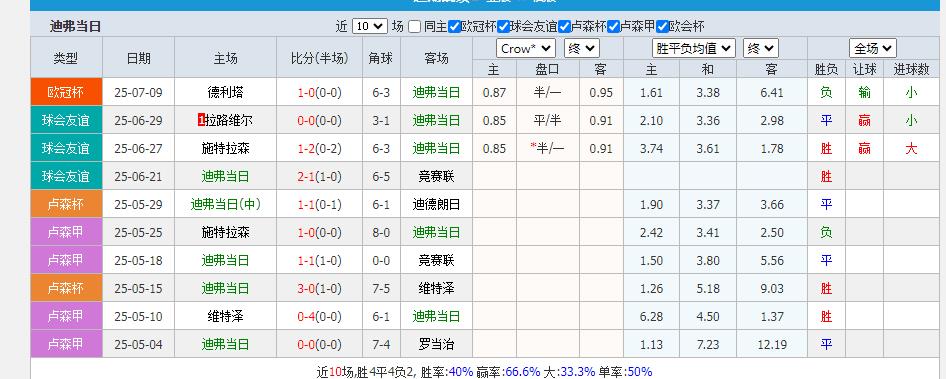This screenshot has height=379, width=946.
Task: Select the 卢森甲 league tag on 25-05-25
Action: coord(66,232)
